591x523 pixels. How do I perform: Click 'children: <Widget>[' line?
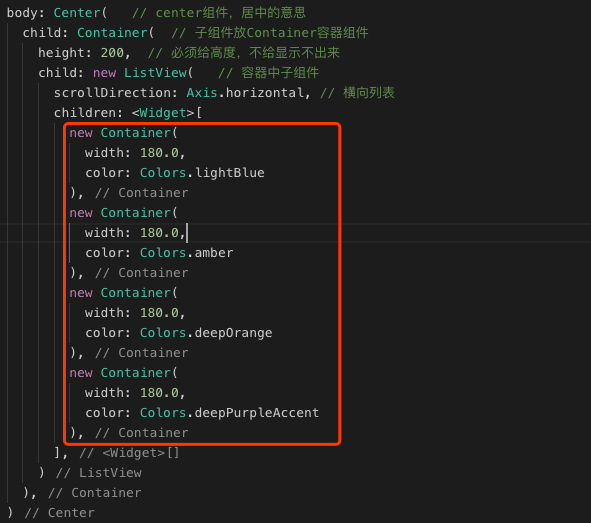128,113
